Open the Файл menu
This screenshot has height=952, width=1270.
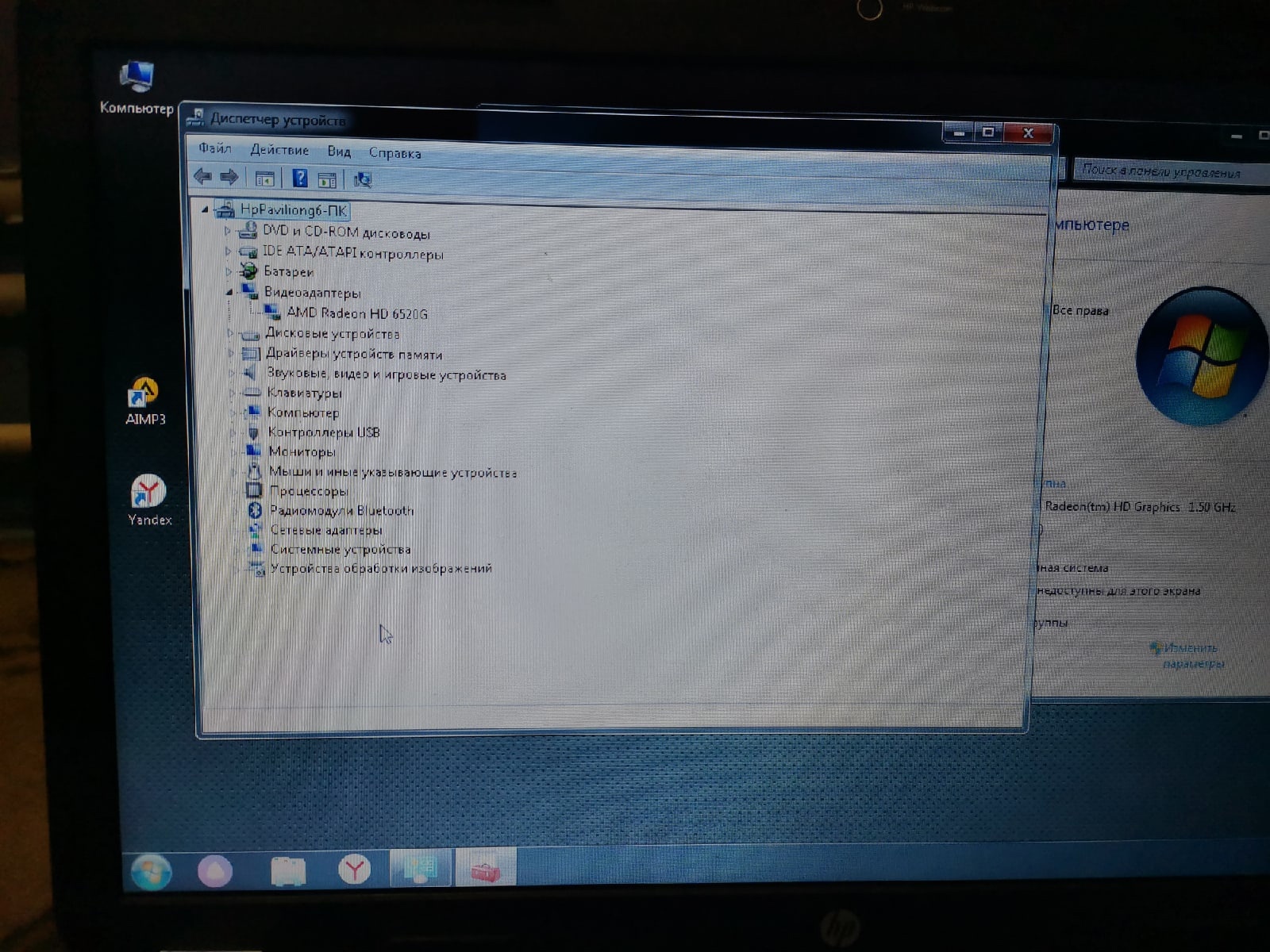click(x=214, y=148)
